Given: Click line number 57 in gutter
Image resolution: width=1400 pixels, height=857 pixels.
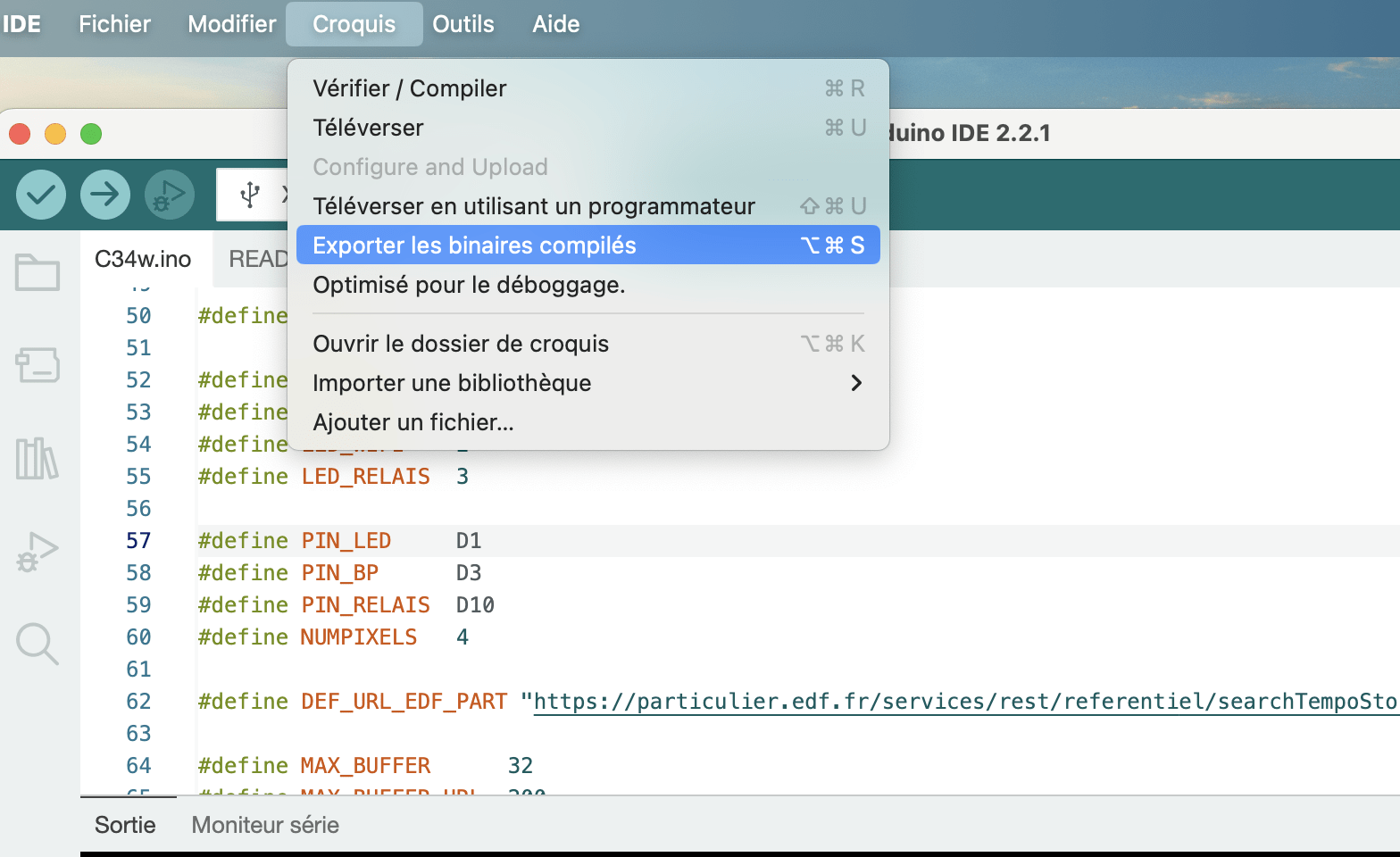Looking at the screenshot, I should click(138, 541).
